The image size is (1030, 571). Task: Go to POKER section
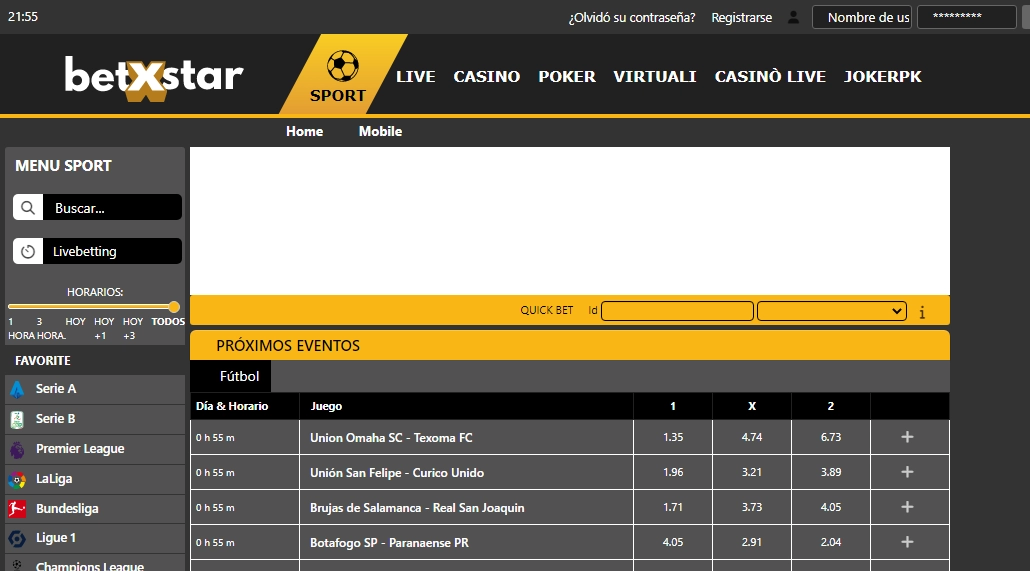pyautogui.click(x=567, y=76)
